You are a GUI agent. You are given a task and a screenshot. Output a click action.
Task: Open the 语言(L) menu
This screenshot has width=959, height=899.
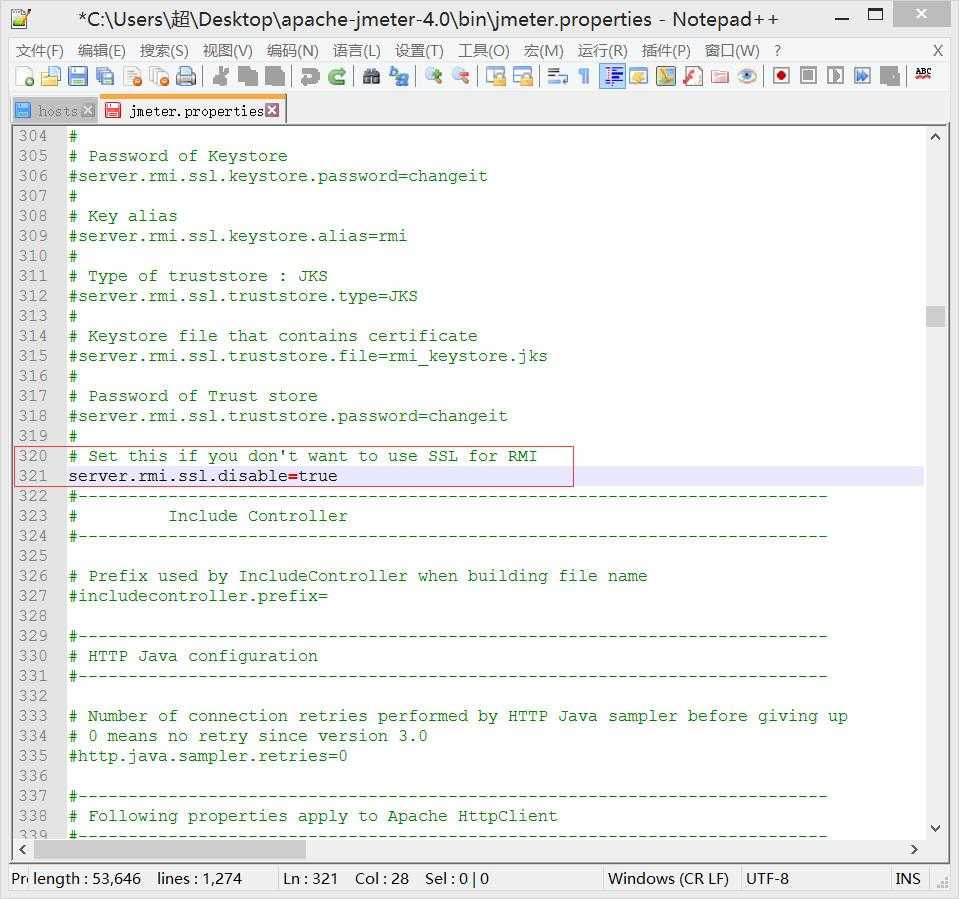tap(357, 51)
